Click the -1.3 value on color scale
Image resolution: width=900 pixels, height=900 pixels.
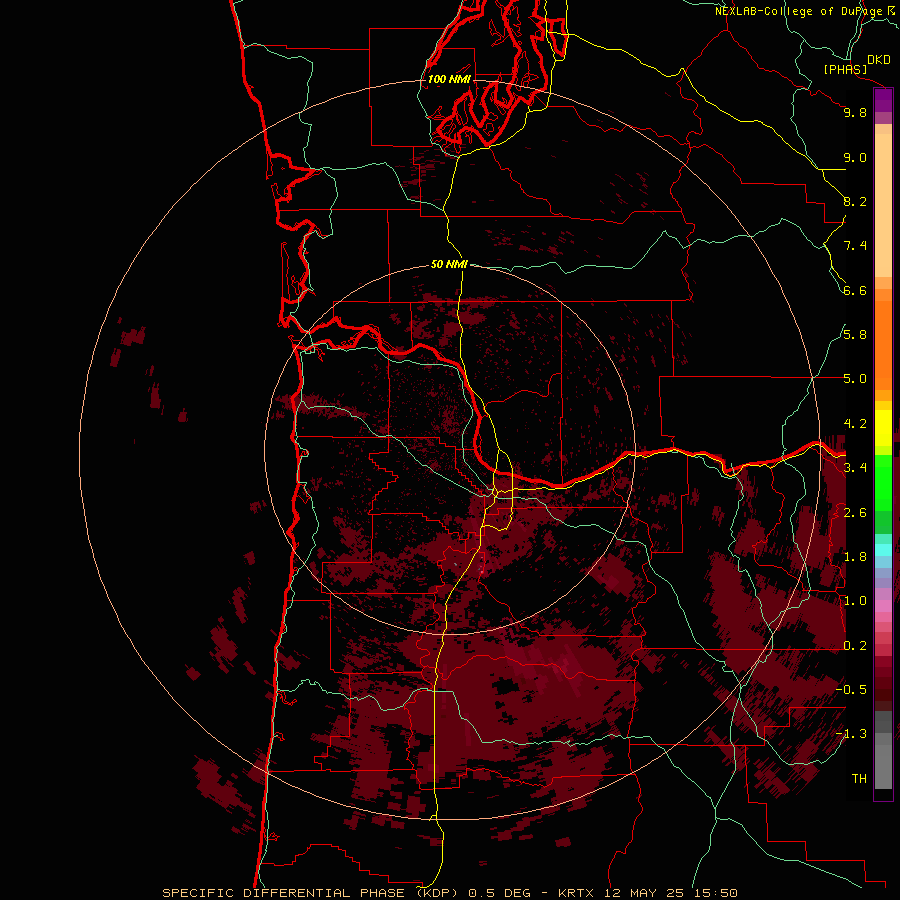point(851,734)
